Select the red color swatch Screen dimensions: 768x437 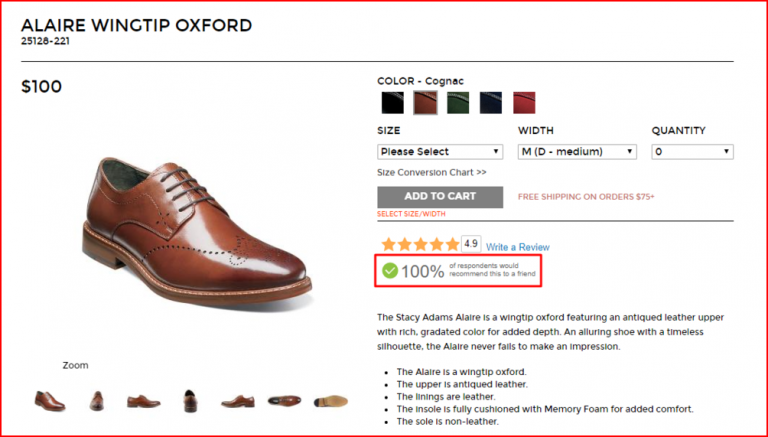tap(524, 102)
